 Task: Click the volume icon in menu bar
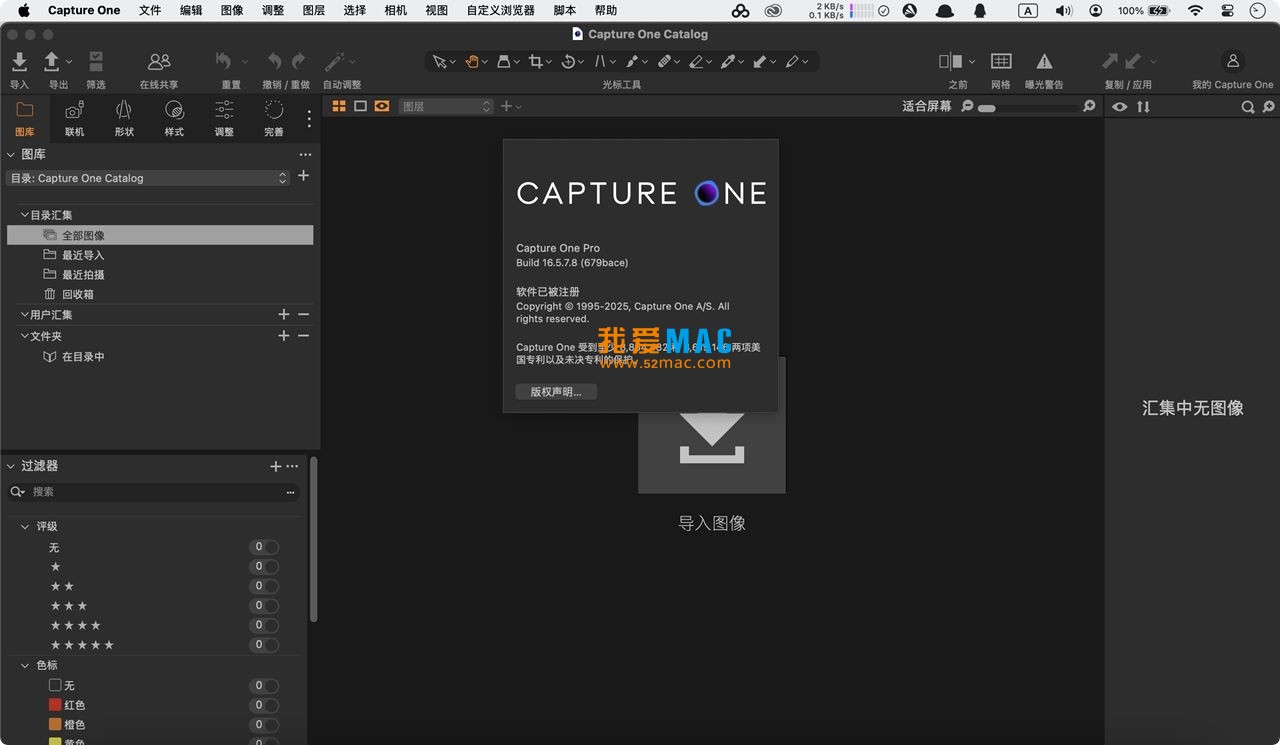click(x=1063, y=10)
